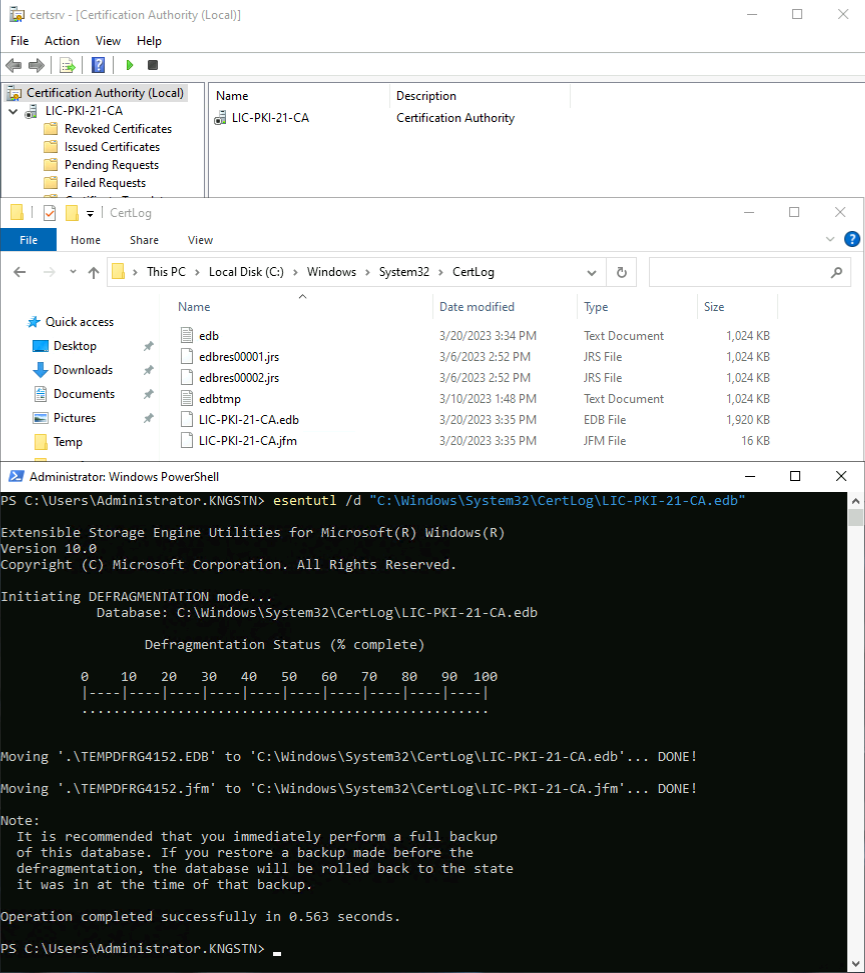Select the Revoked Certificates folder

pos(117,129)
